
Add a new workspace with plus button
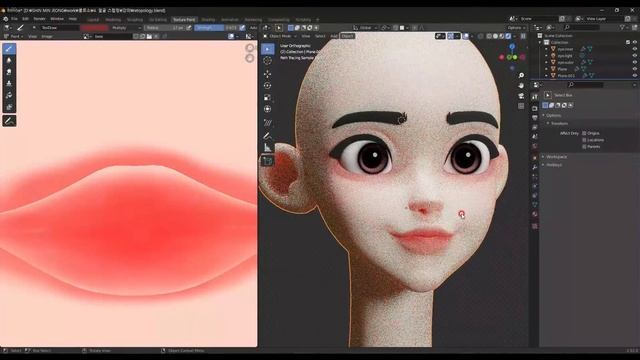pyautogui.click(x=317, y=20)
